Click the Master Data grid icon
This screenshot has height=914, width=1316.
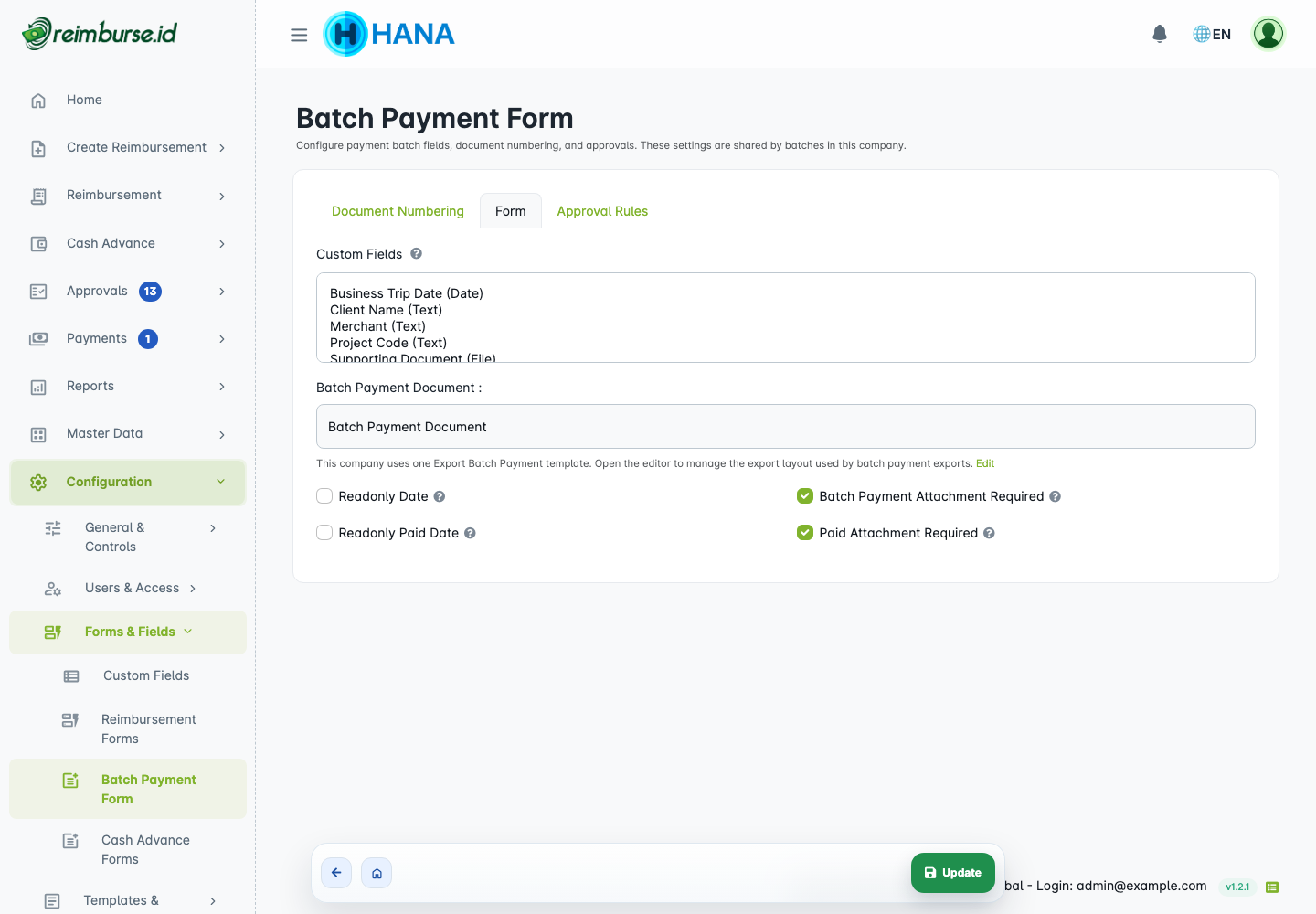pyautogui.click(x=38, y=434)
